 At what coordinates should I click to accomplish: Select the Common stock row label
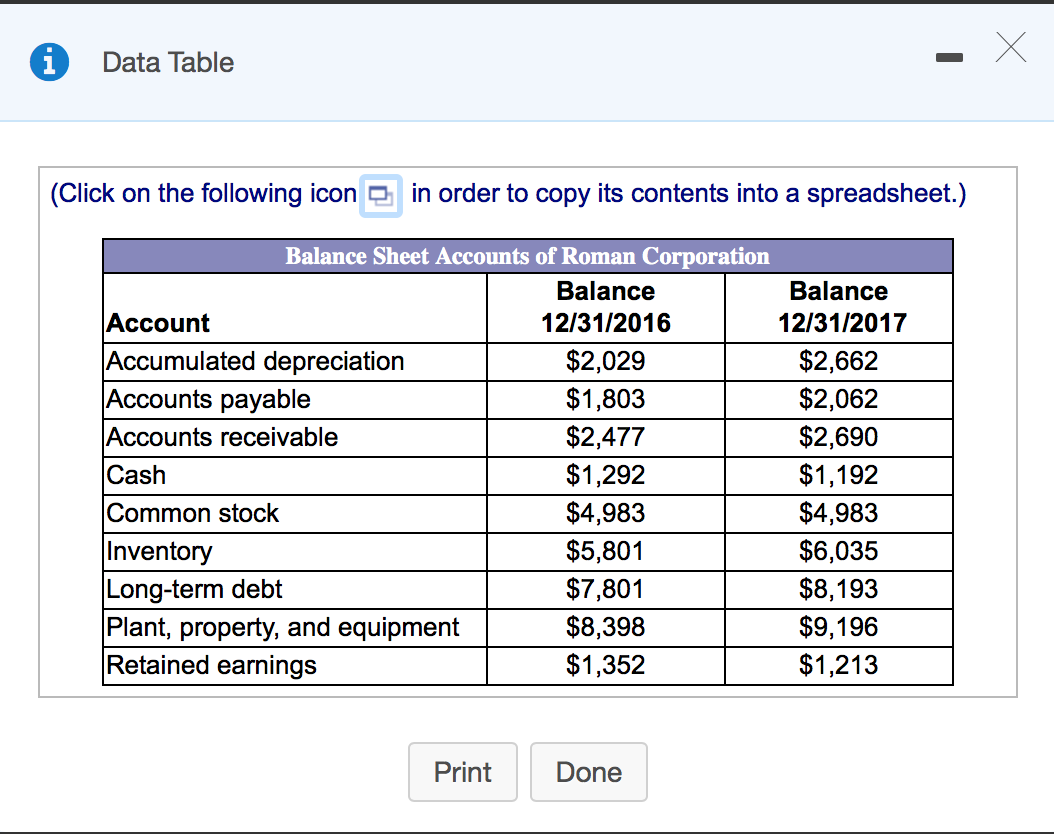coord(192,513)
